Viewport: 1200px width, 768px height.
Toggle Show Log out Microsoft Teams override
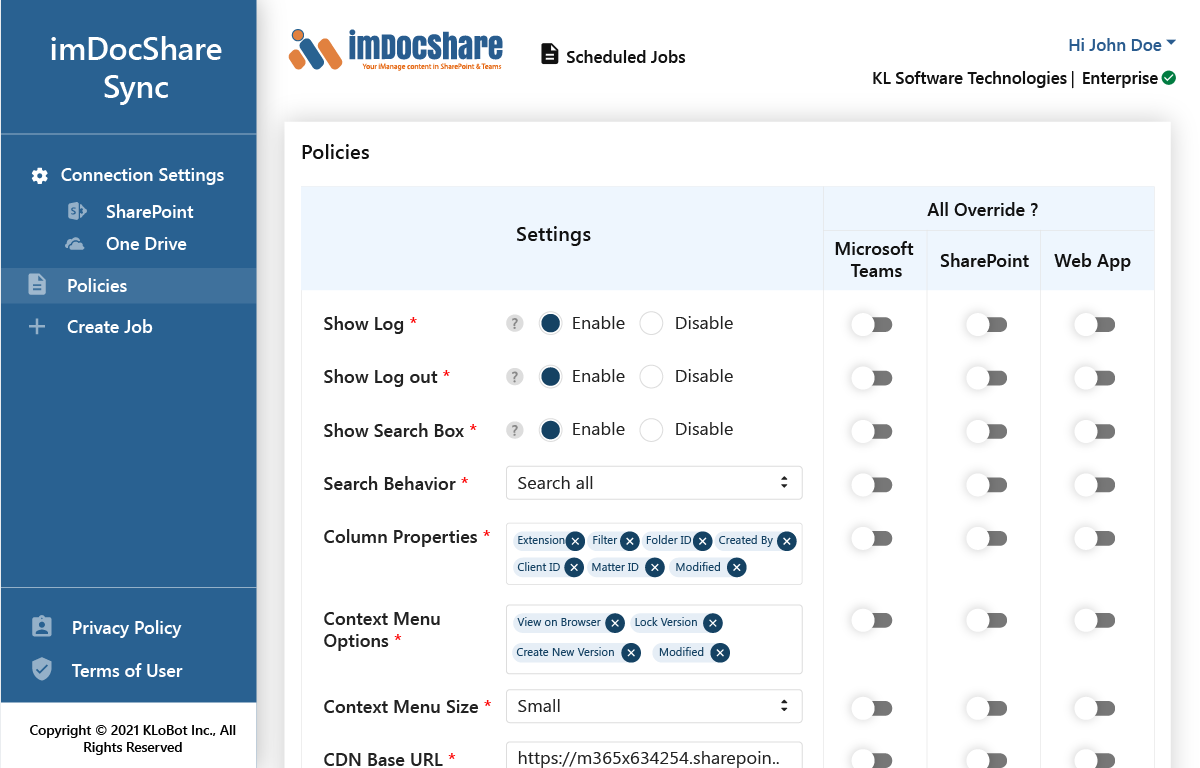point(872,377)
